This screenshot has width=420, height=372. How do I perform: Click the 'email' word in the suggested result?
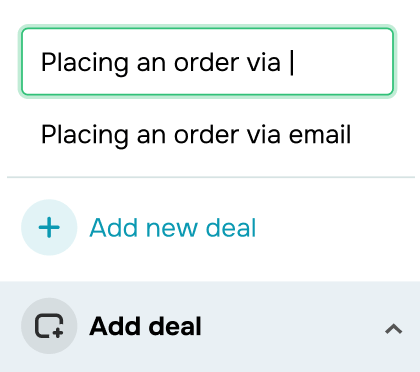(320, 134)
